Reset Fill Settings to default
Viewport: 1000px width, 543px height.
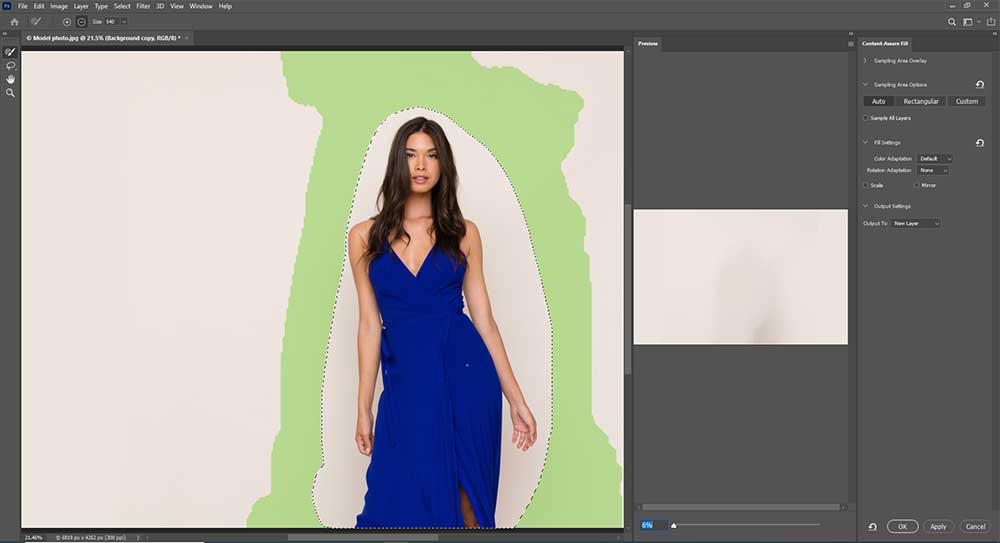click(979, 143)
